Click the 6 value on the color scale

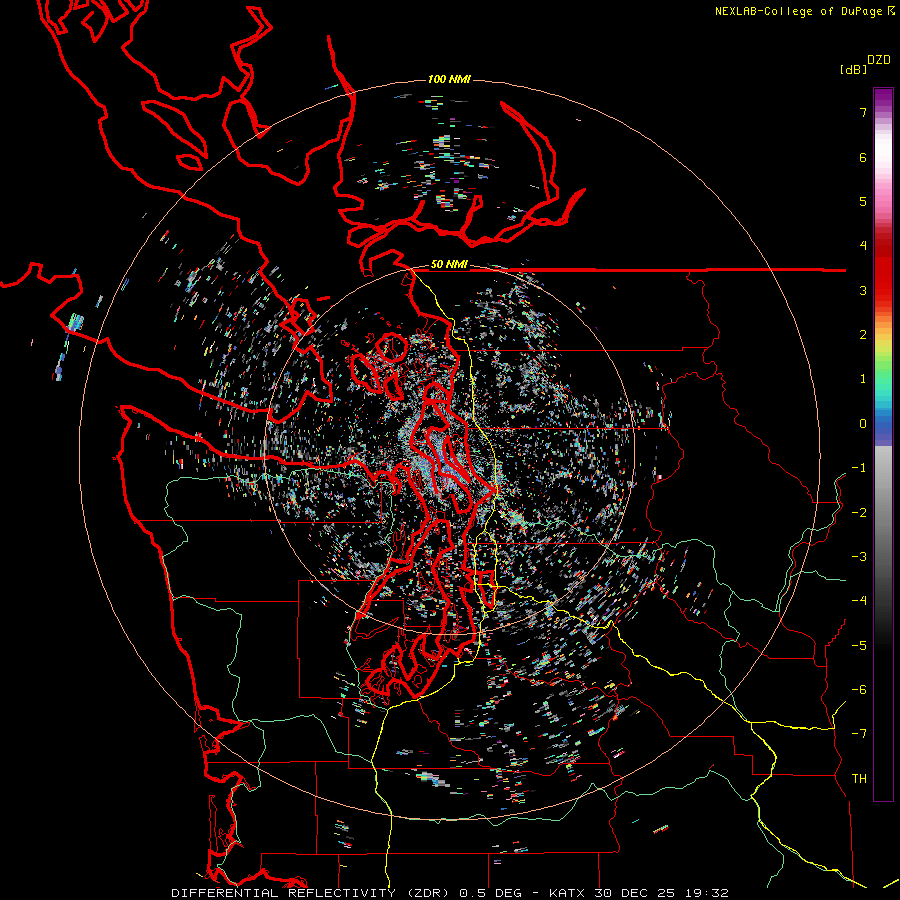tap(863, 157)
